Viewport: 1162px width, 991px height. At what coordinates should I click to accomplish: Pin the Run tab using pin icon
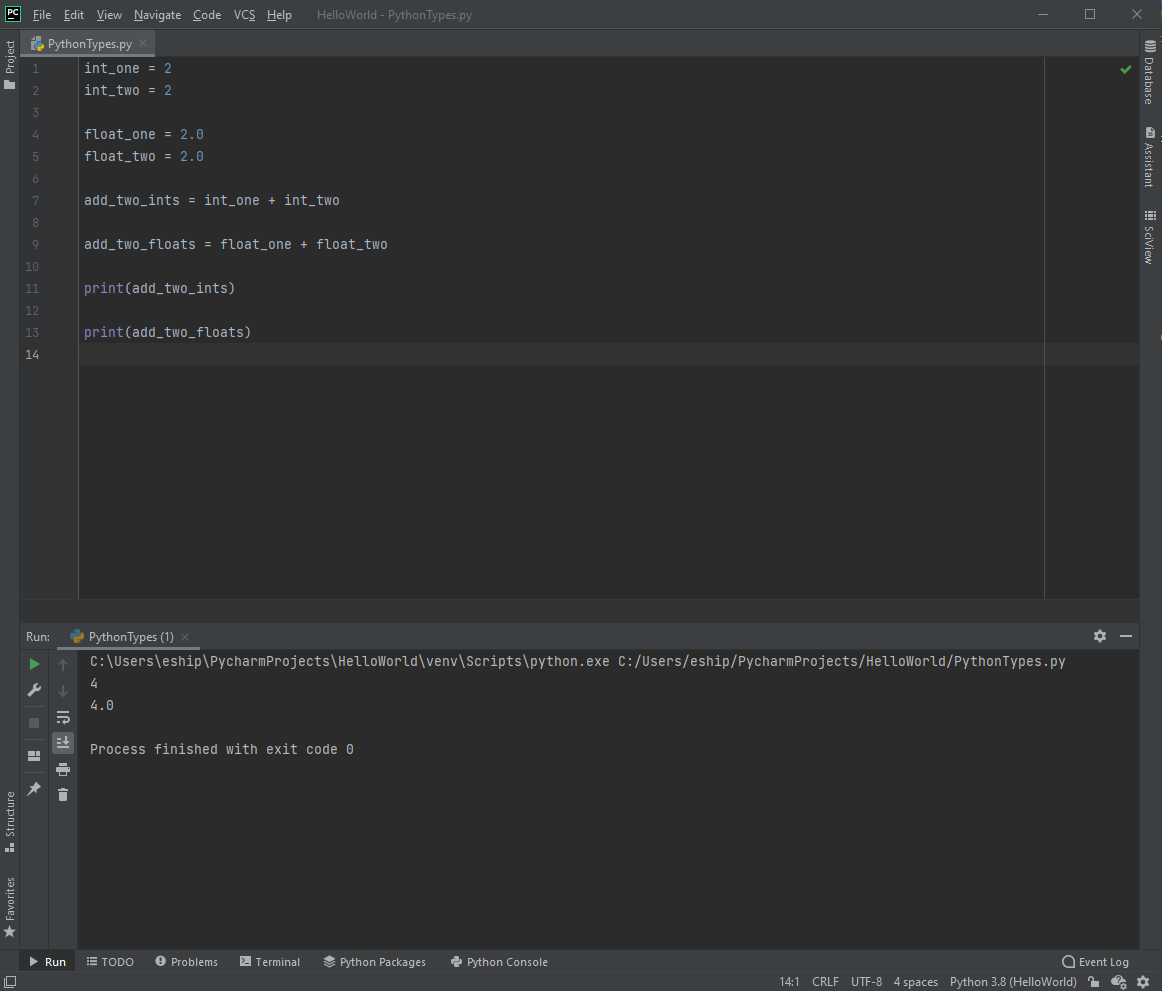pyautogui.click(x=33, y=789)
